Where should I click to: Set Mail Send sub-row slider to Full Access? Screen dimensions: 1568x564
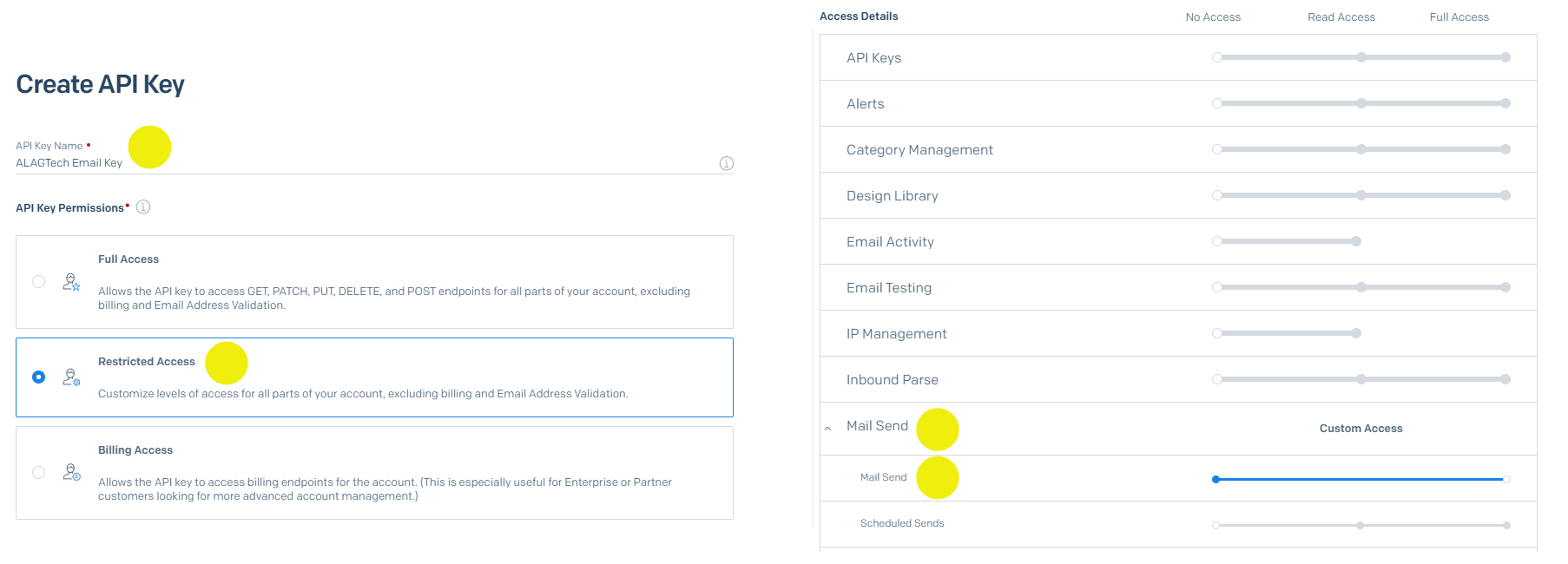[x=1506, y=479]
